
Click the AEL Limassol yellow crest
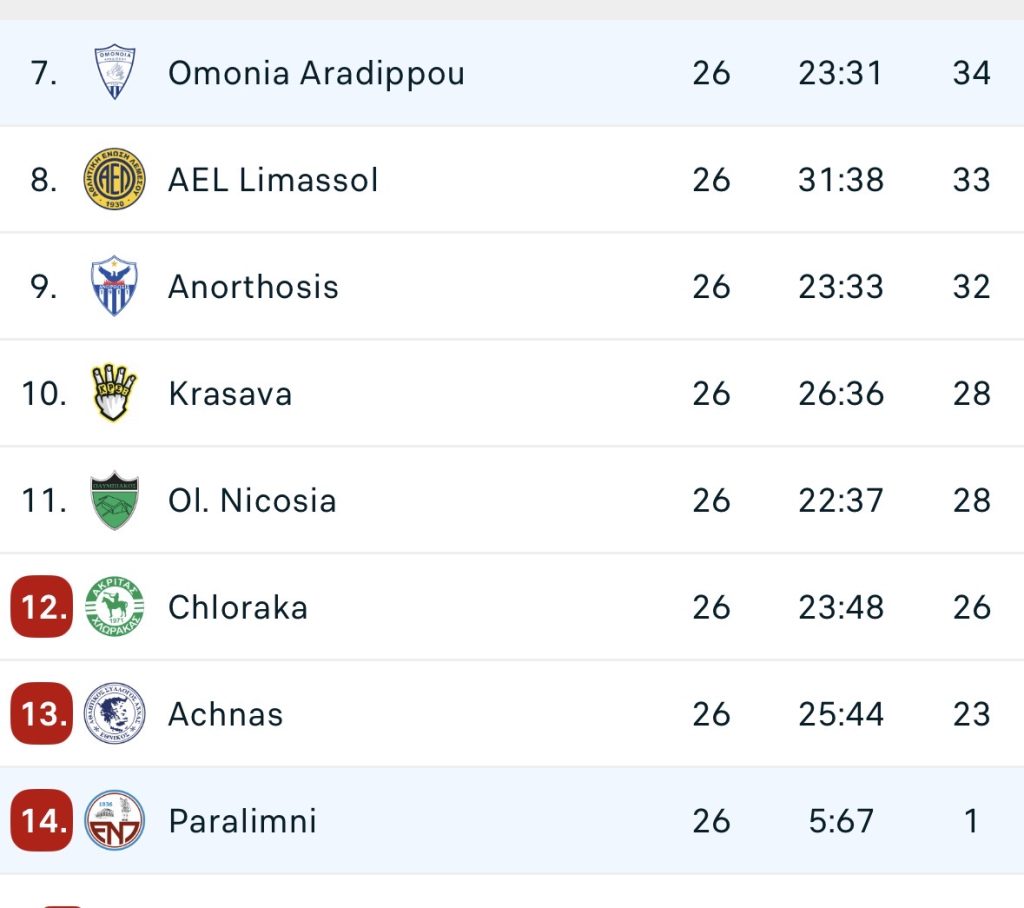point(114,180)
